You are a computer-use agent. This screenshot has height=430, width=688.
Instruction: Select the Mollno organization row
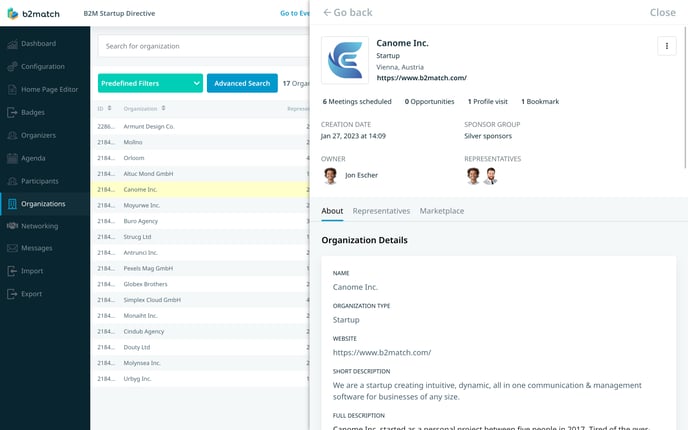pos(200,142)
